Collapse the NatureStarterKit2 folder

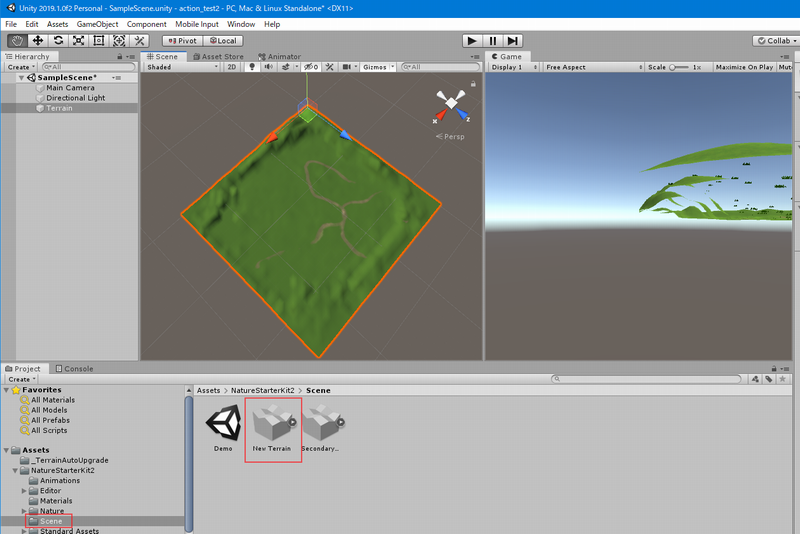pos(15,470)
